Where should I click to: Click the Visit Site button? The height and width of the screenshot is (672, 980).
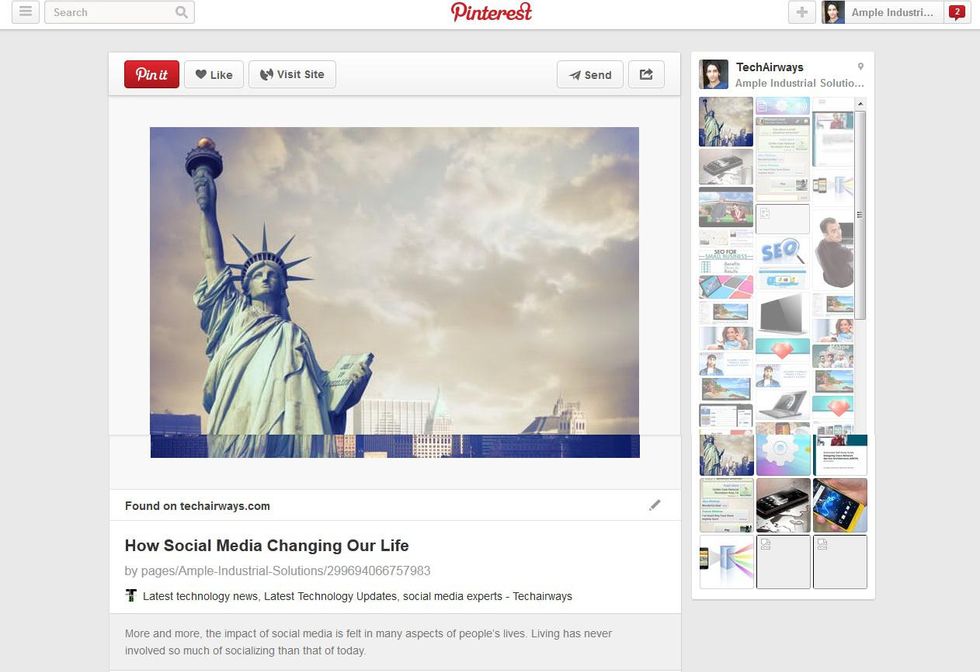292,75
